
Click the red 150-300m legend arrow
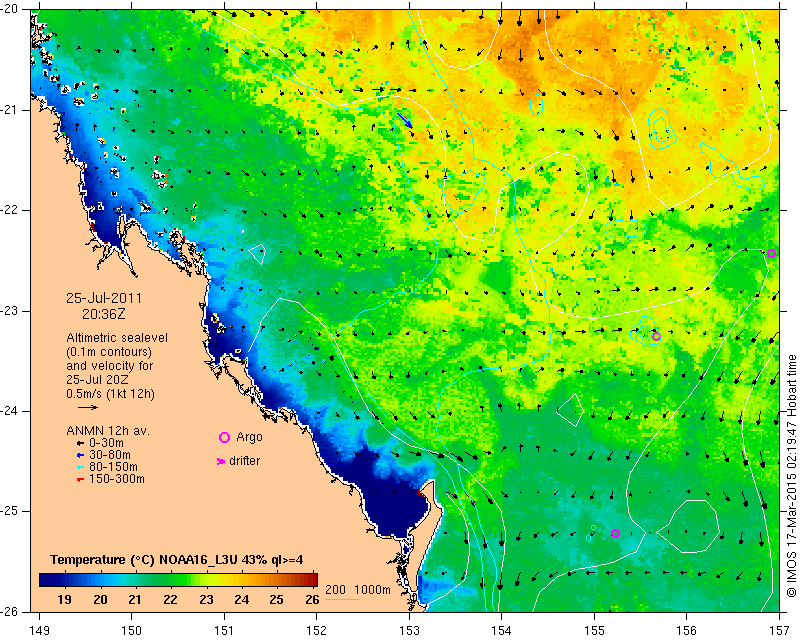pos(80,480)
